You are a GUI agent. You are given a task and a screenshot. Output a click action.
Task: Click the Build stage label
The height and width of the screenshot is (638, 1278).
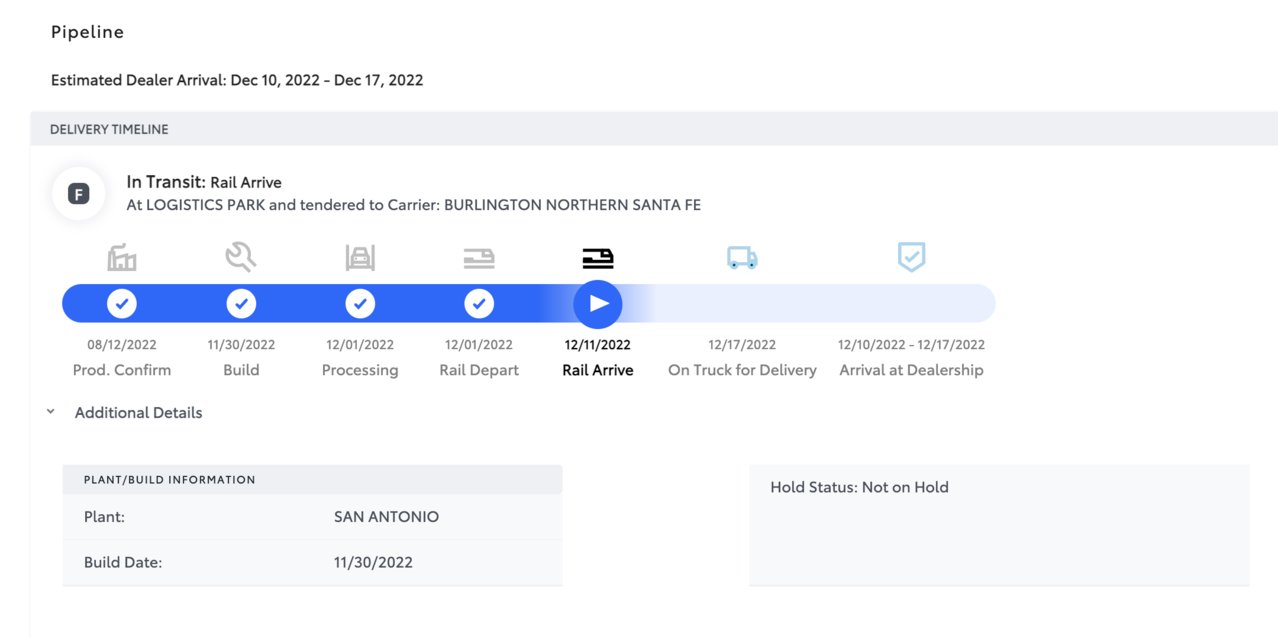pyautogui.click(x=241, y=370)
